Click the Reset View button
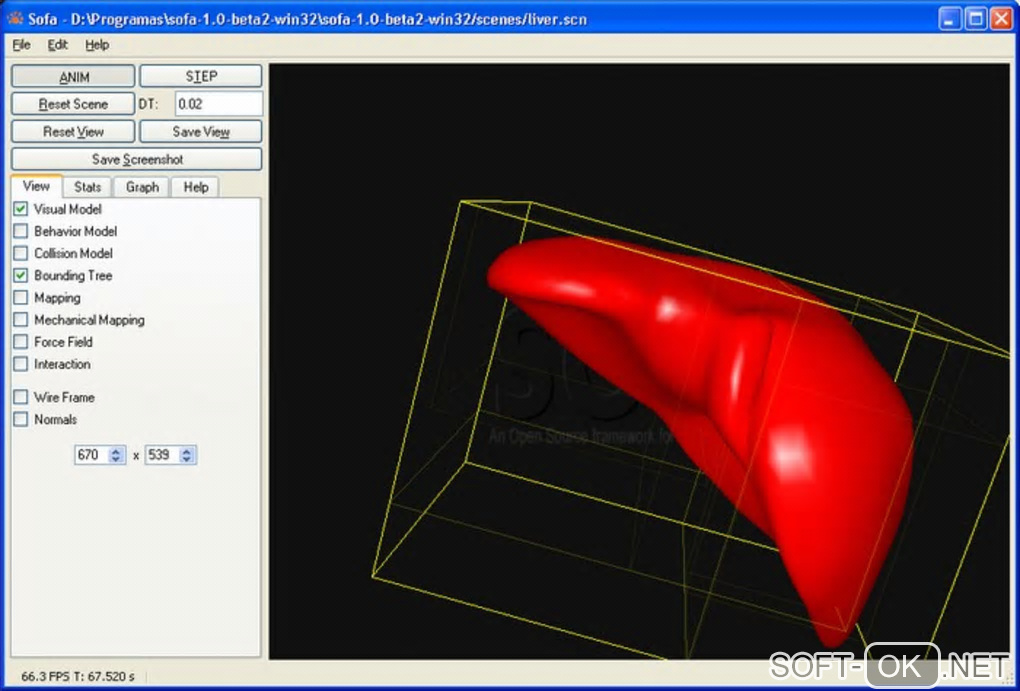This screenshot has height=691, width=1020. coord(73,131)
